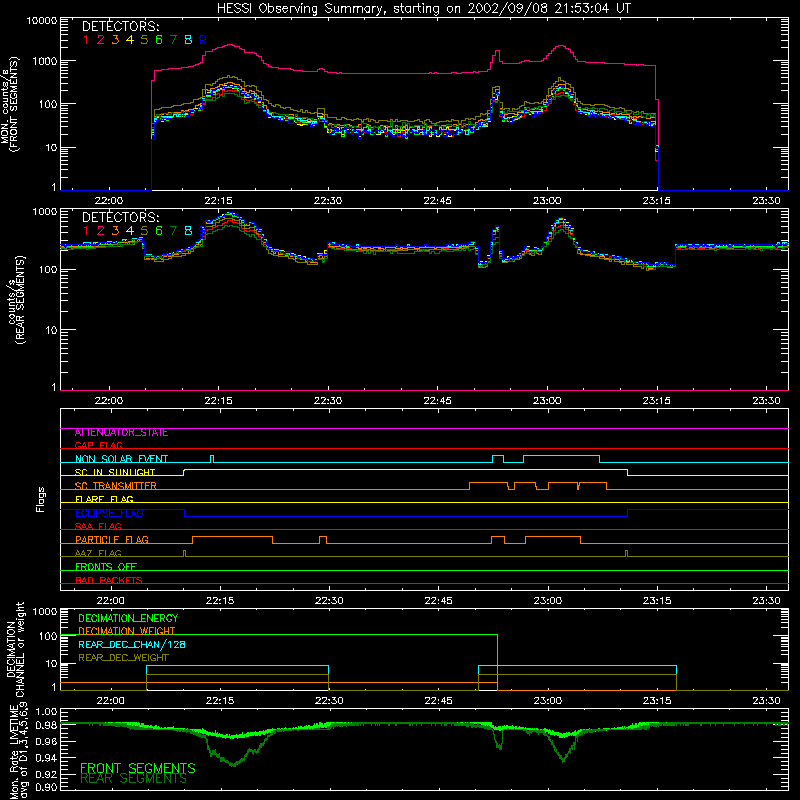Click detector 8 number in rear segments legend

click(188, 231)
